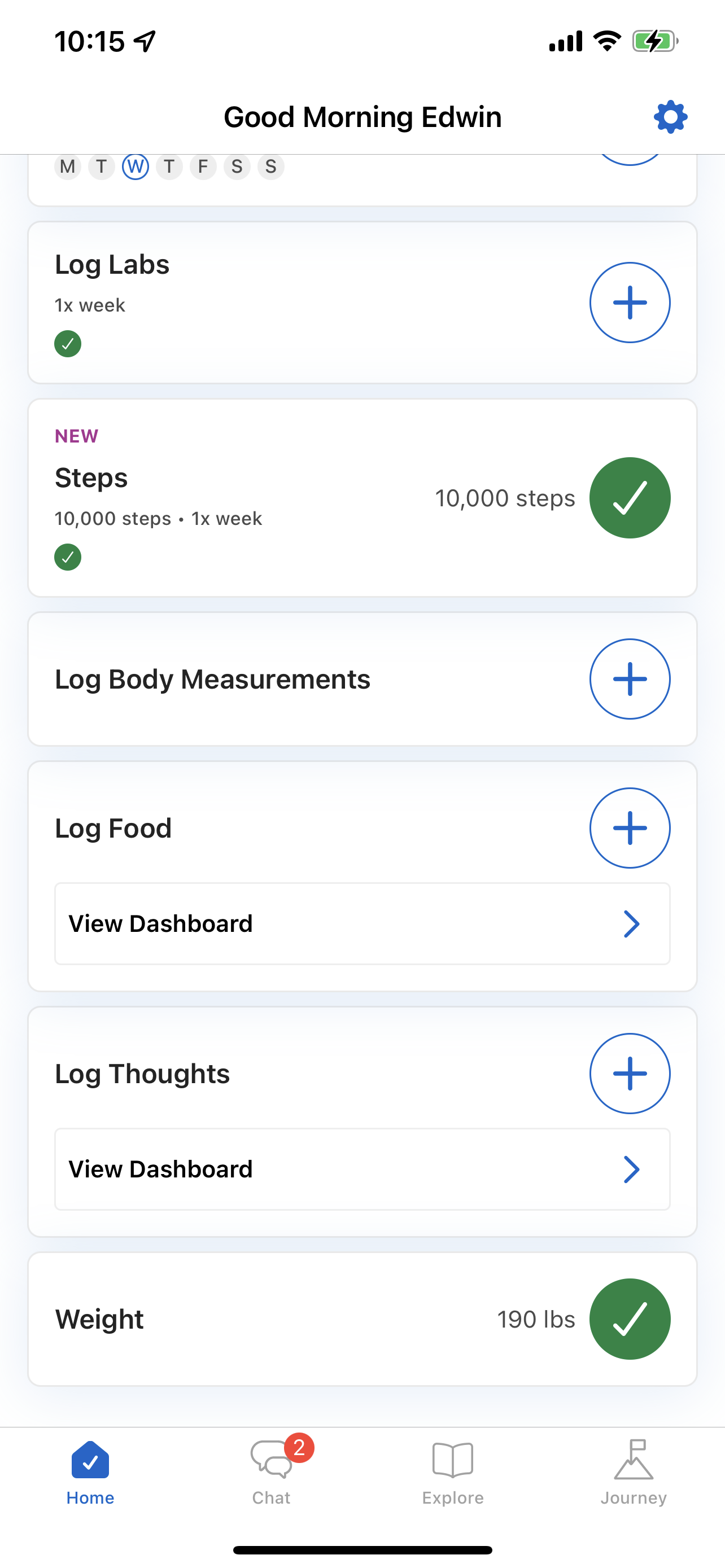Toggle the green Steps completed checkmark

[x=630, y=498]
